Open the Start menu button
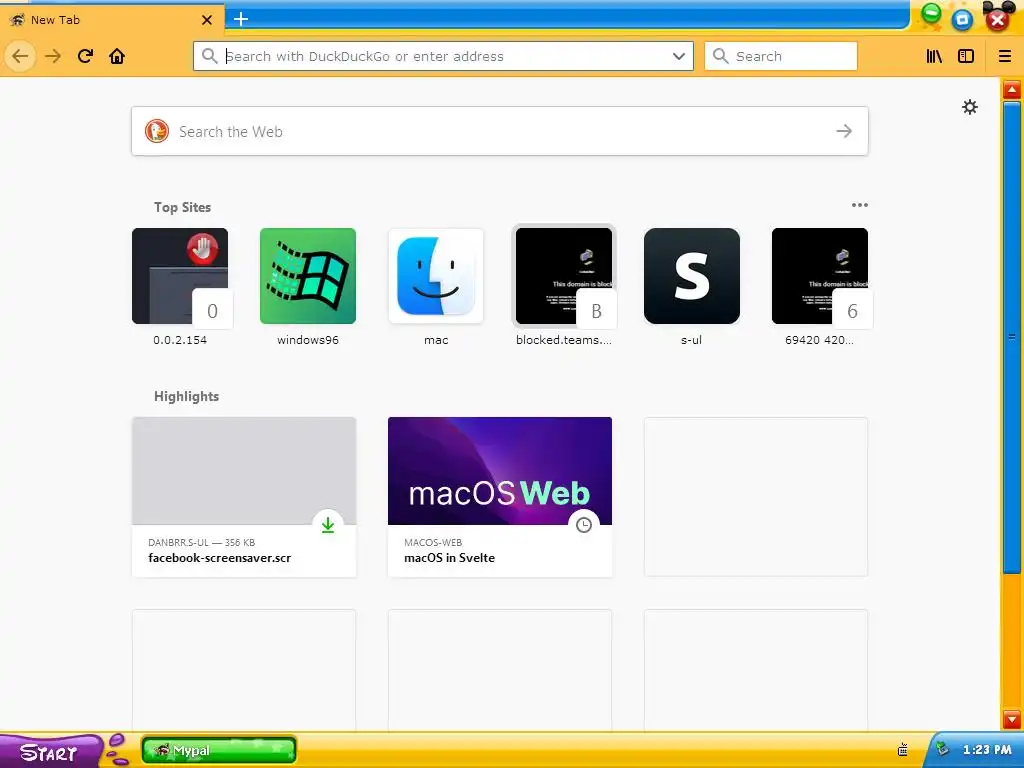The image size is (1024, 768). pos(50,752)
